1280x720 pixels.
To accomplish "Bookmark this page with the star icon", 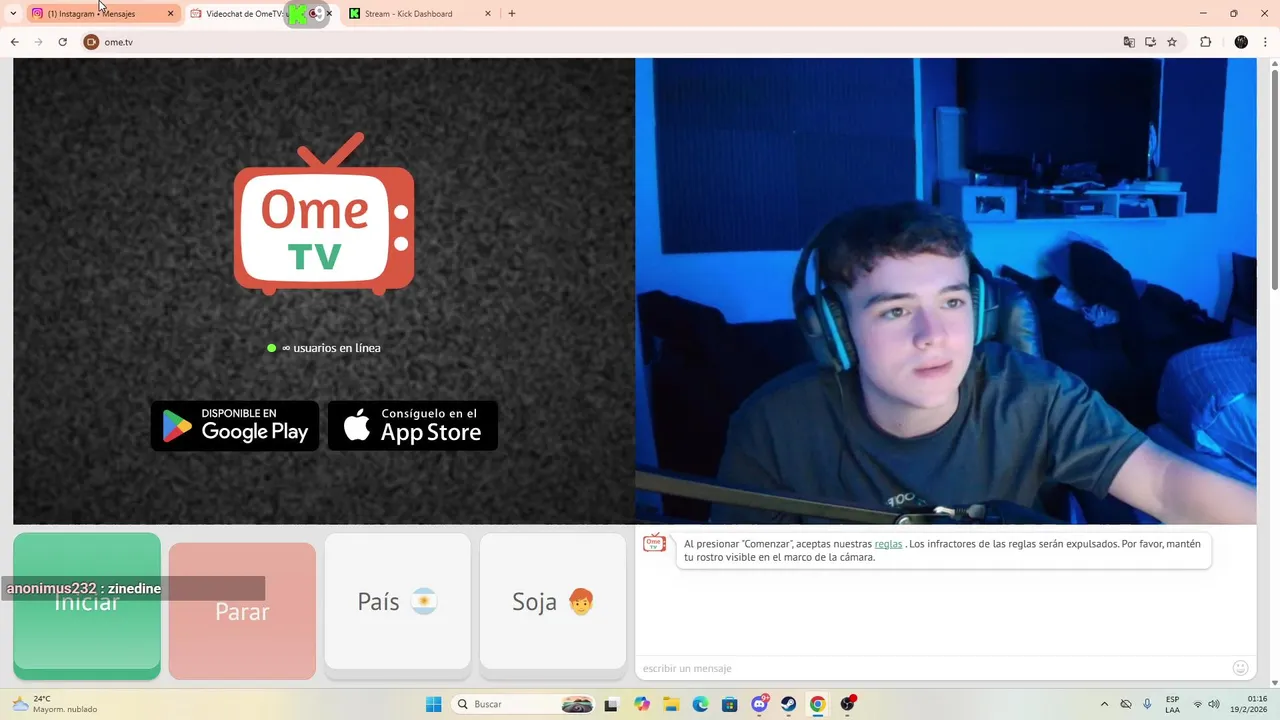I will click(x=1172, y=42).
